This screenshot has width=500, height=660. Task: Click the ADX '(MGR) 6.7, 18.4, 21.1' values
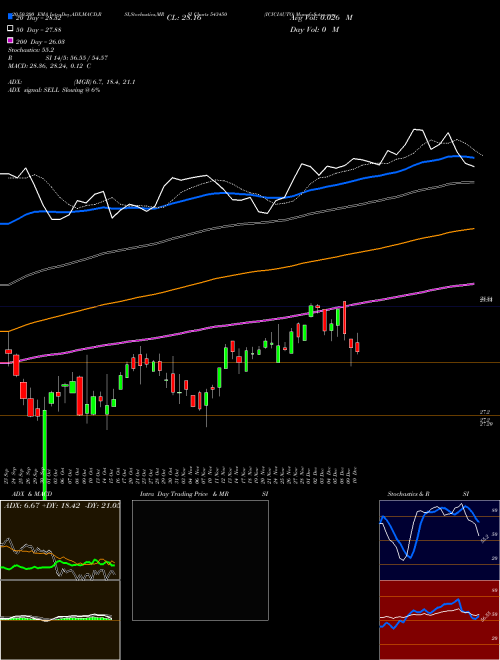104,82
